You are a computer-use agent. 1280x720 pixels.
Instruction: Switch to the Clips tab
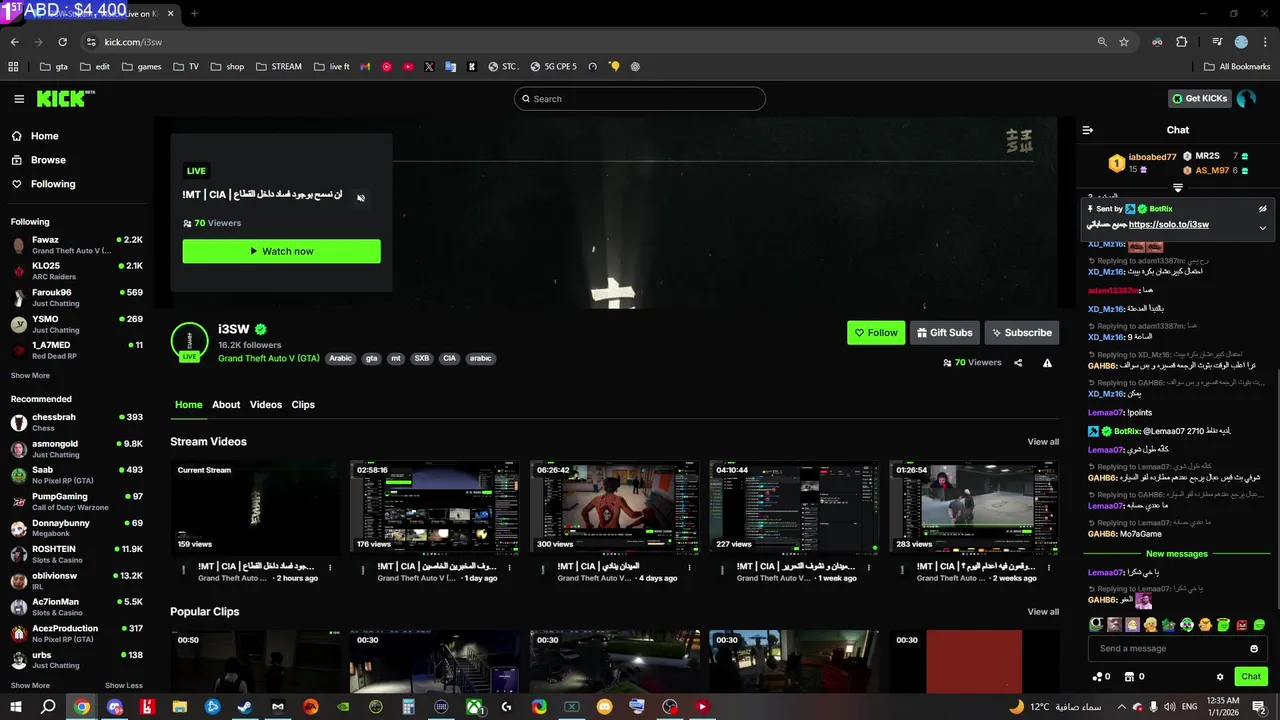[303, 405]
